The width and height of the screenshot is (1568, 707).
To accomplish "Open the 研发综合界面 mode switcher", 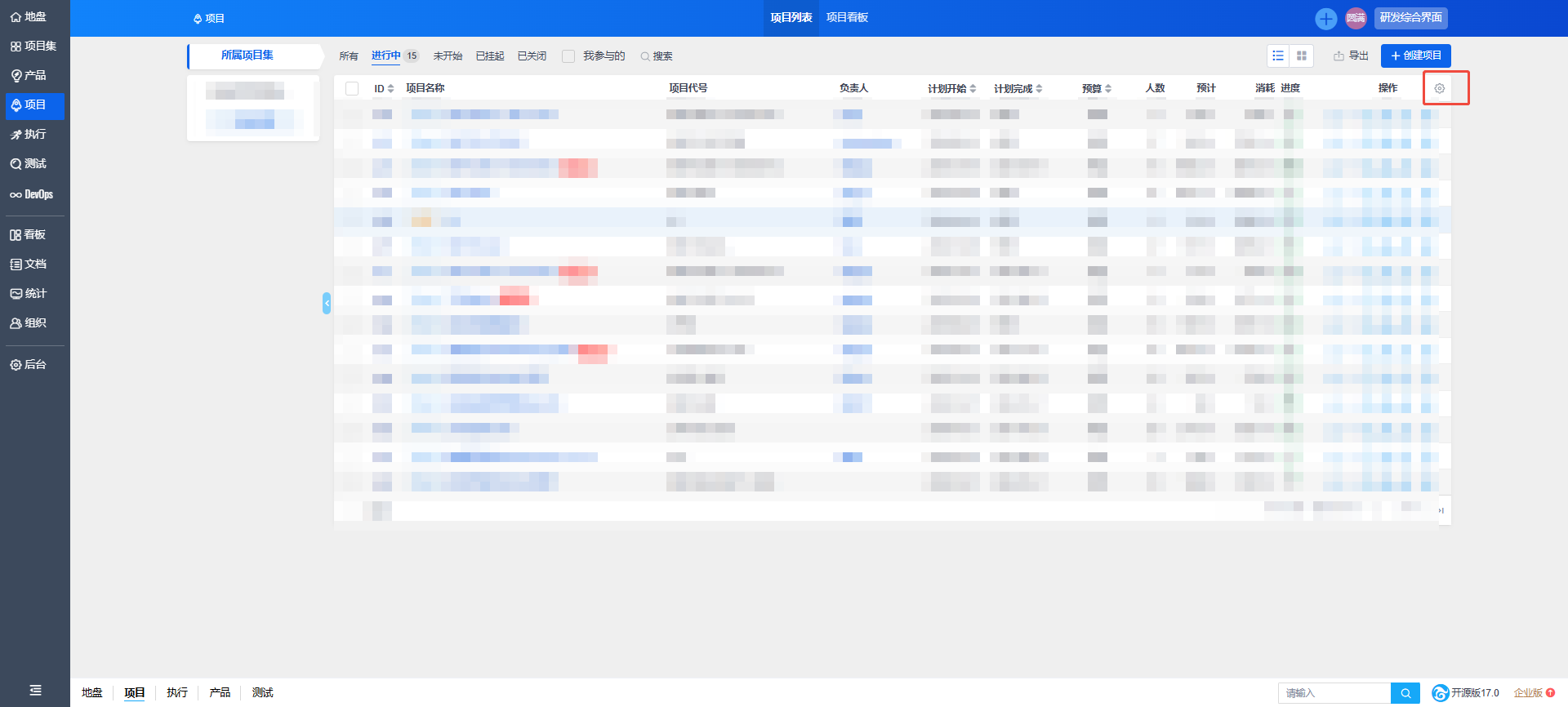I will [x=1411, y=17].
